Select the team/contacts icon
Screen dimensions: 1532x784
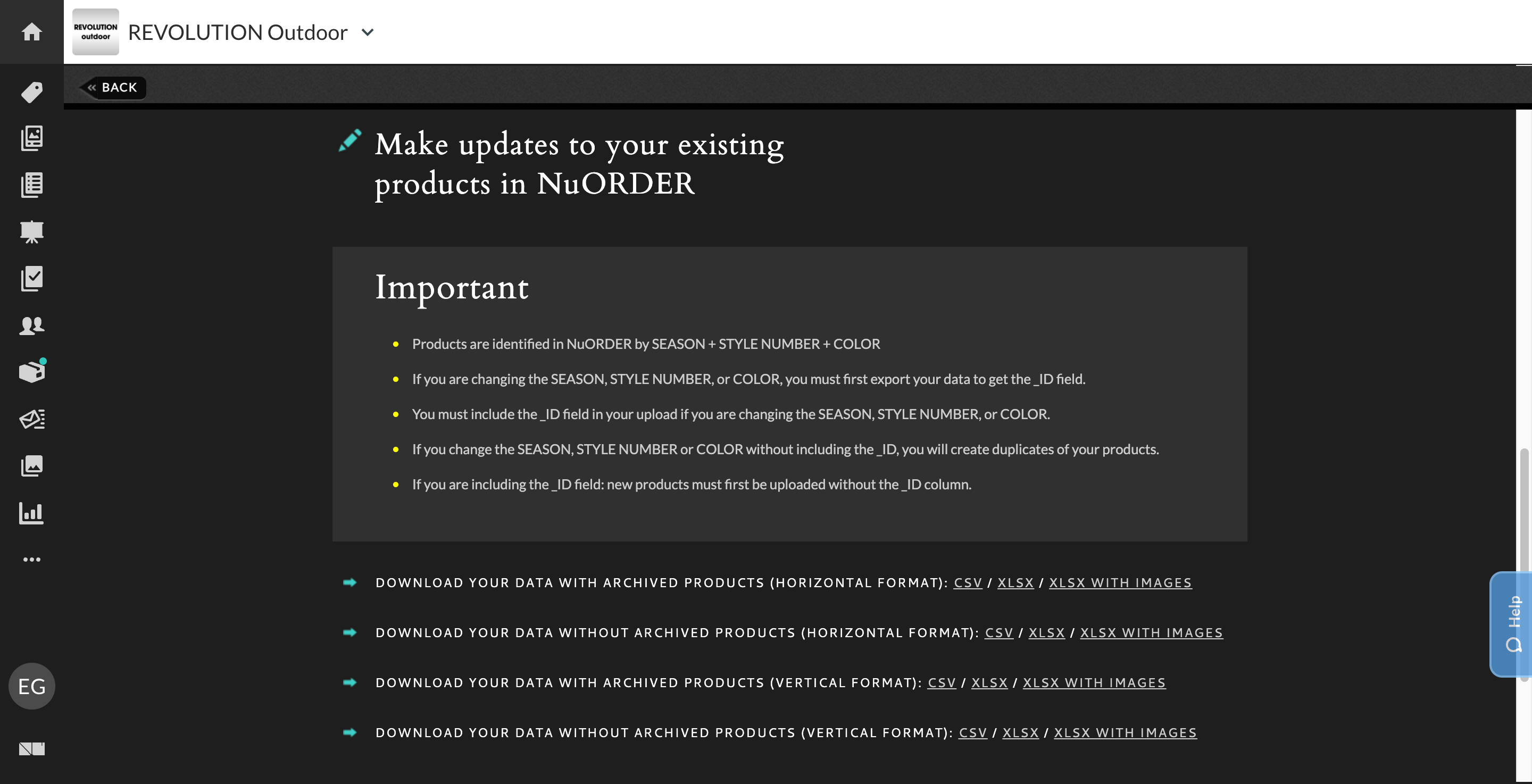(31, 325)
